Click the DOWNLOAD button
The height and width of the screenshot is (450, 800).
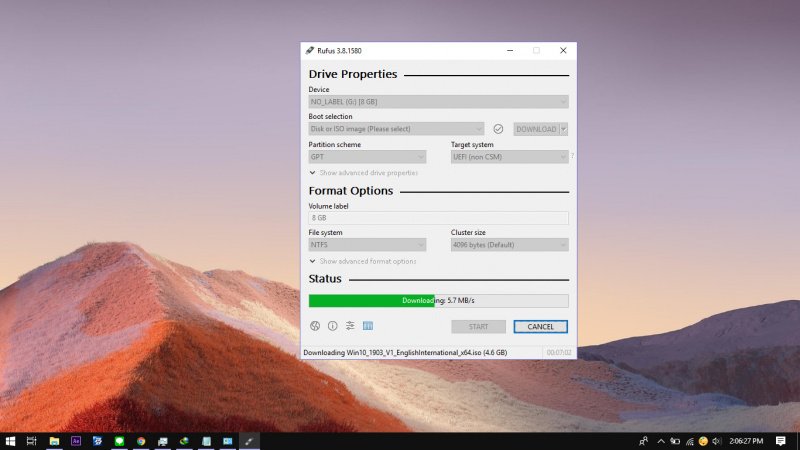click(x=536, y=129)
